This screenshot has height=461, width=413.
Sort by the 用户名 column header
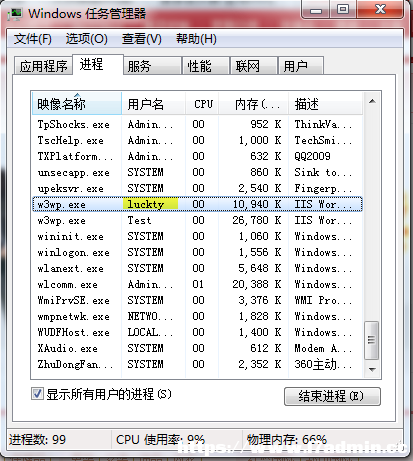153,104
